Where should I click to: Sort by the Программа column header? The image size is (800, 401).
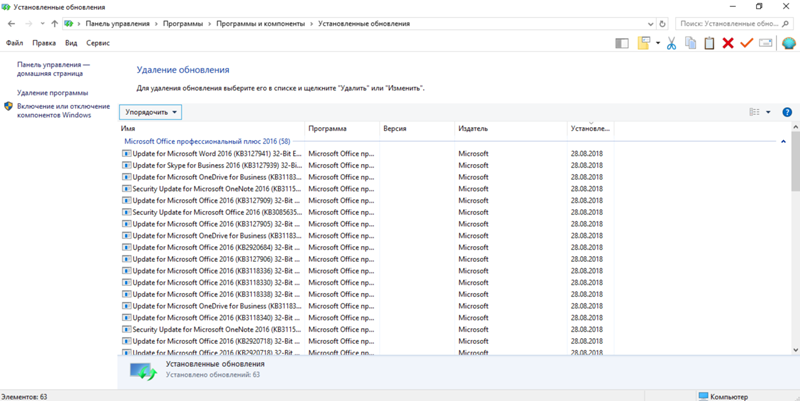[x=342, y=129]
